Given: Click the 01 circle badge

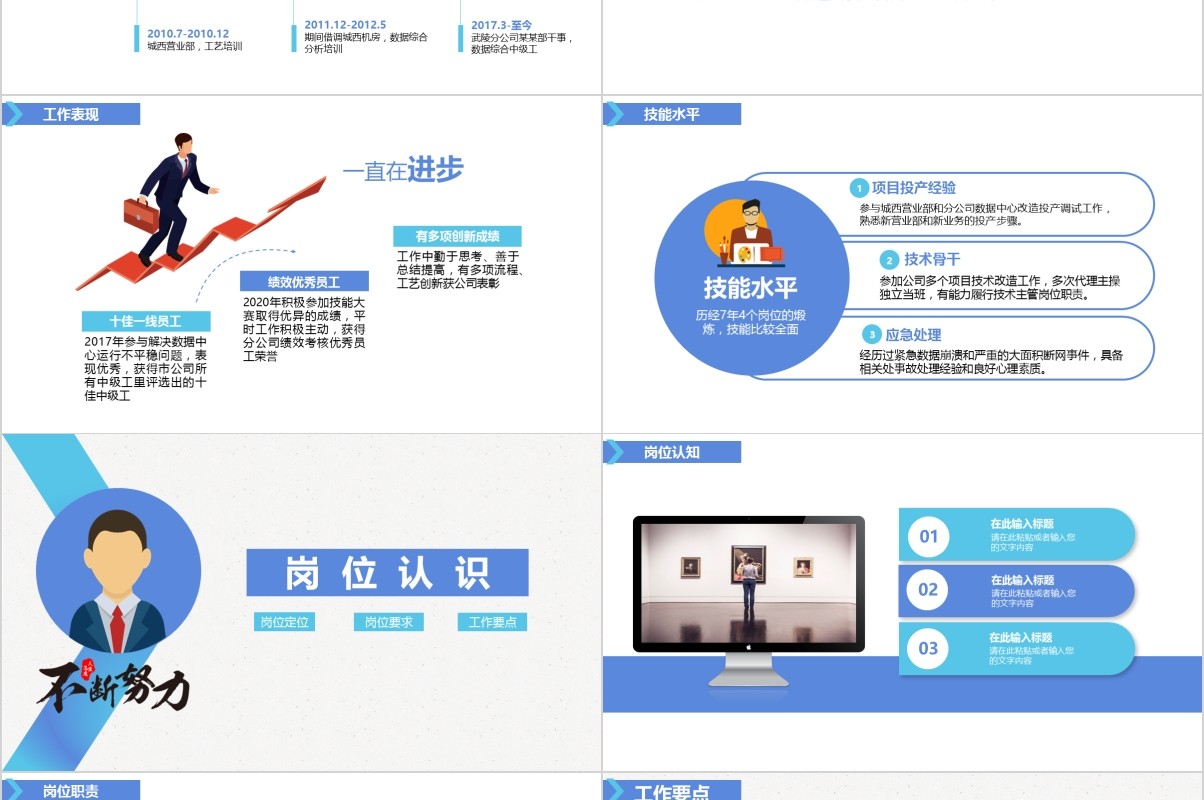Looking at the screenshot, I should (929, 536).
